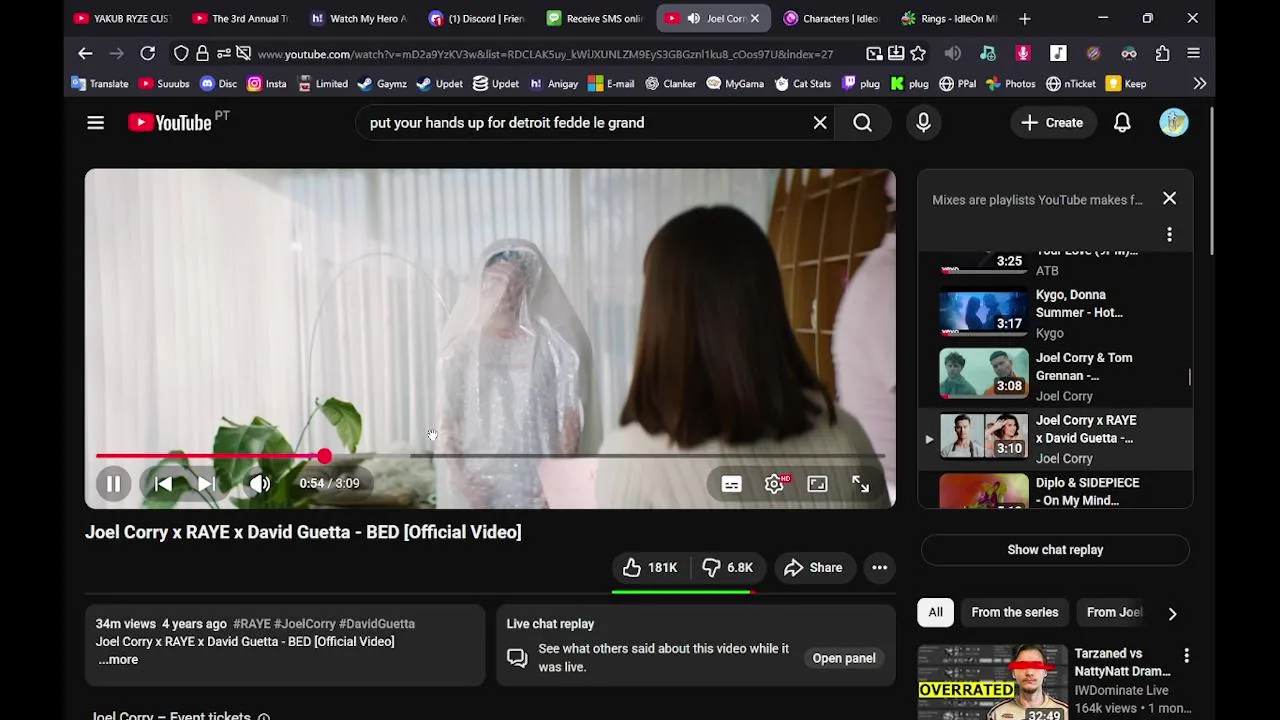1280x720 pixels.
Task: Open the browser application menu
Action: 1193,54
